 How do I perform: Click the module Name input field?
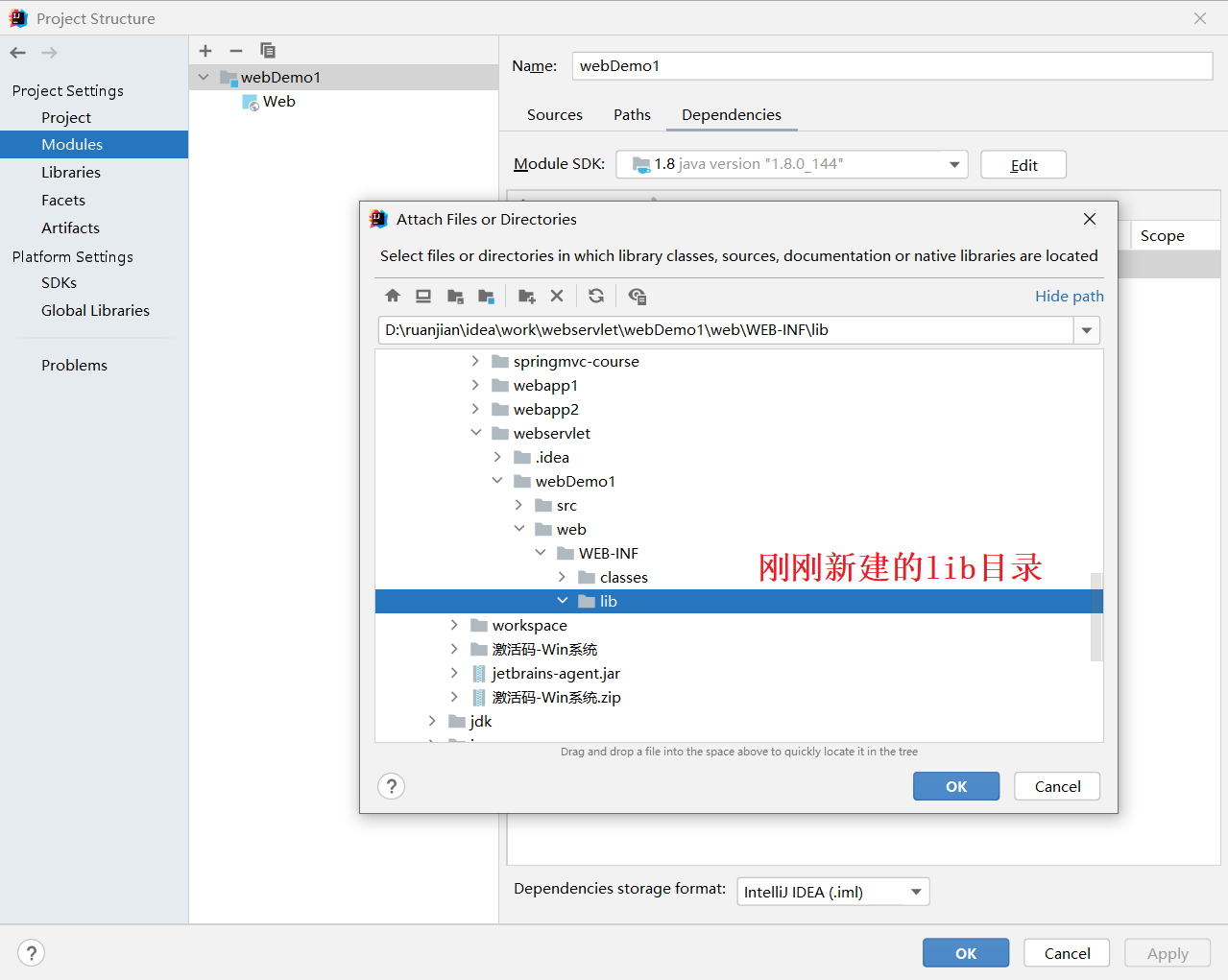pos(892,66)
